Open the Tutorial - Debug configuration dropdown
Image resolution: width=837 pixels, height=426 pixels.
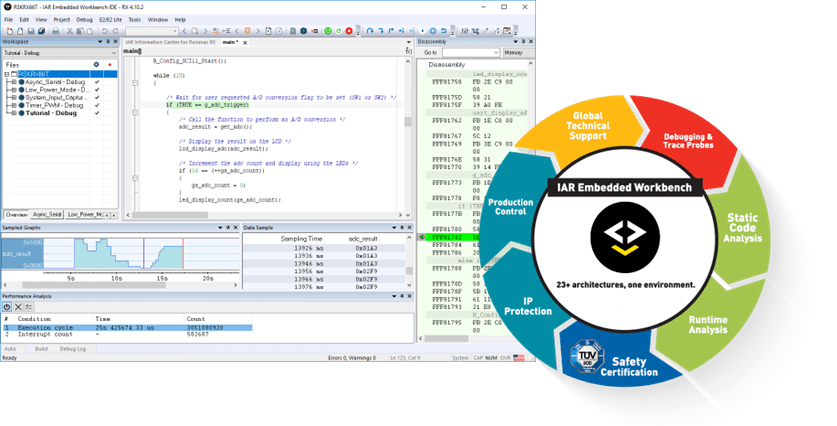tap(114, 53)
